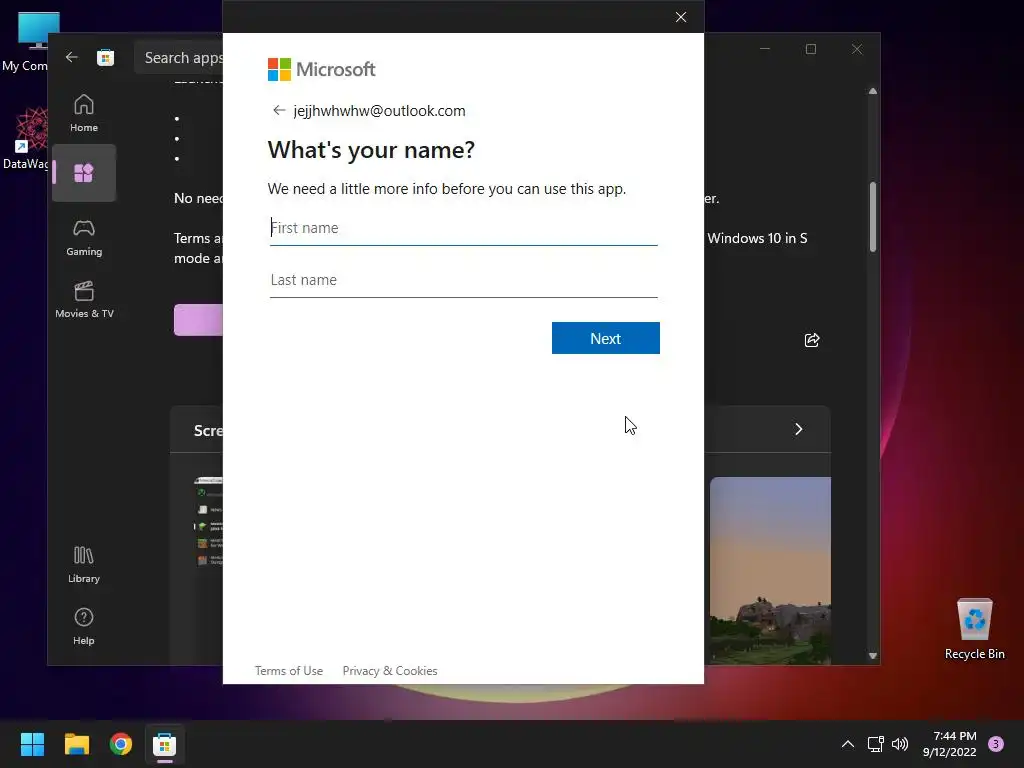Click the jejjhwhwhw@outlook.com email text
Screen dimensions: 1024x768
(x=379, y=111)
